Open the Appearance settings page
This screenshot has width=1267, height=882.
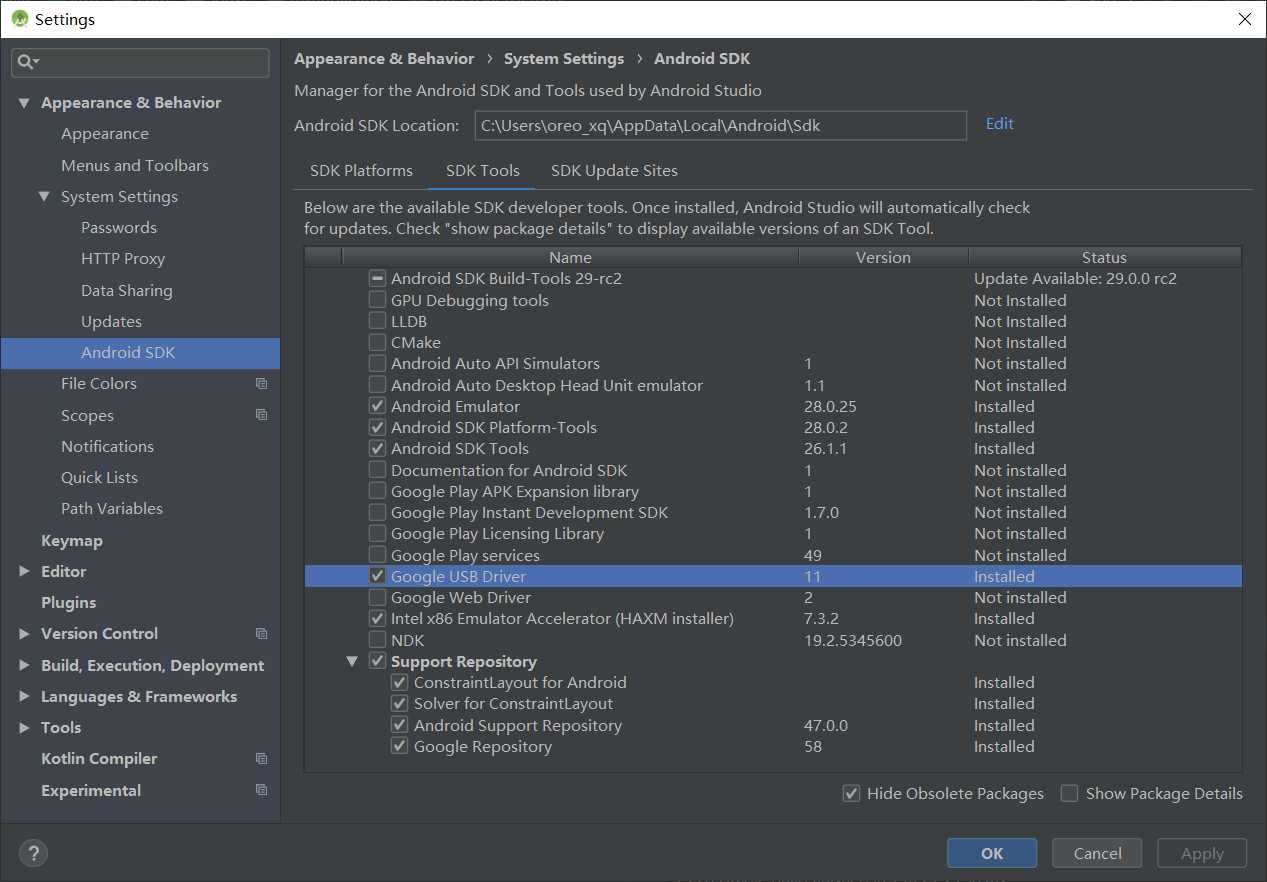105,134
